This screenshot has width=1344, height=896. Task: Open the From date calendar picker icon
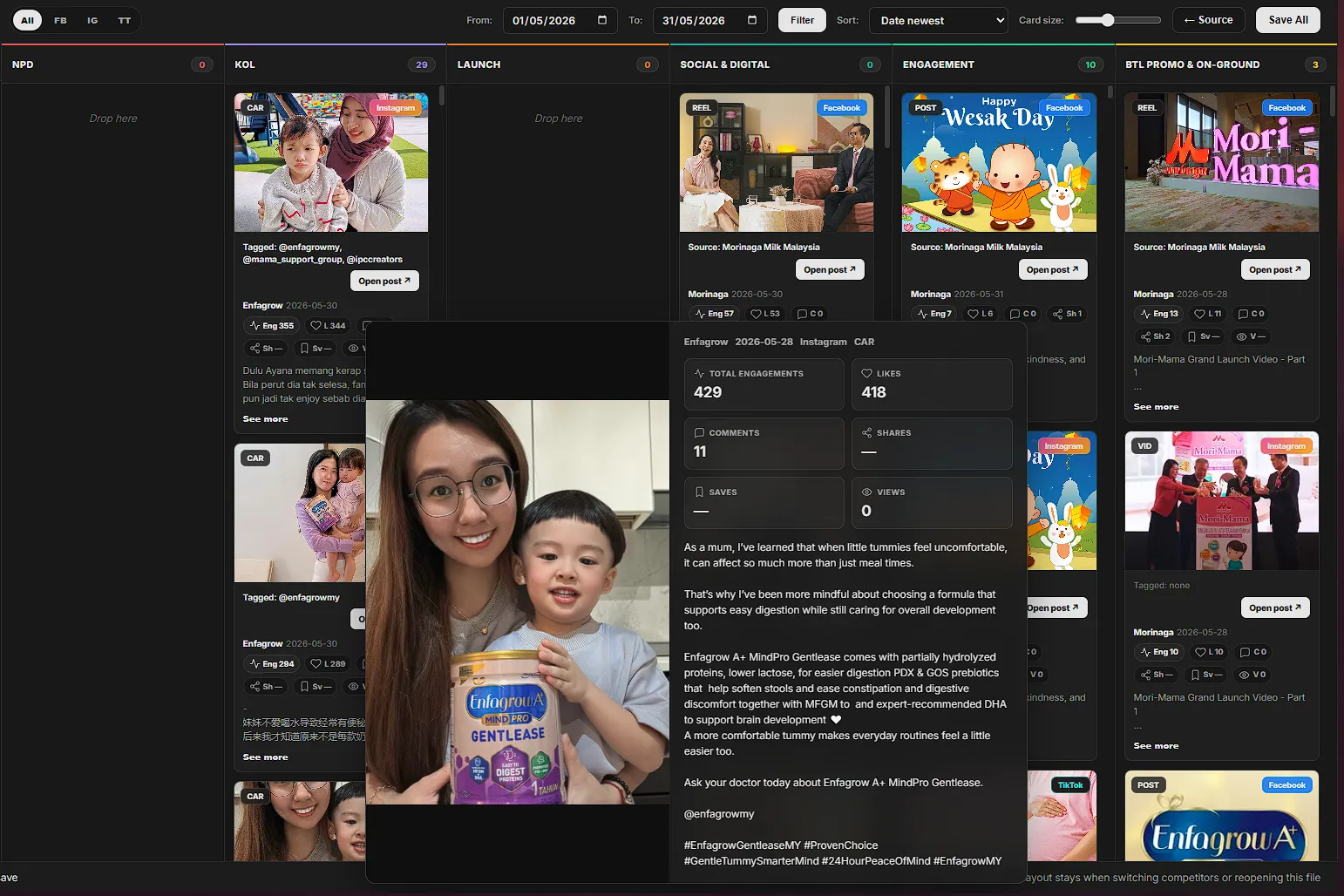tap(602, 20)
